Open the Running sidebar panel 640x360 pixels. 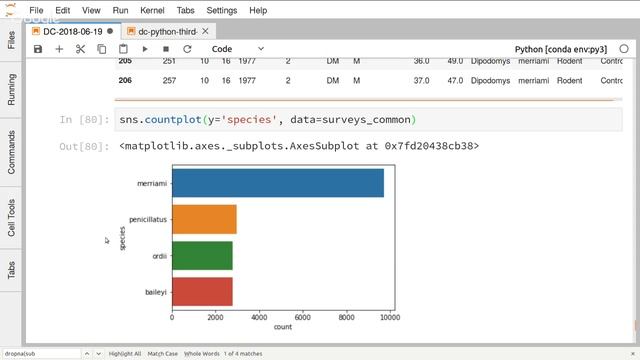pyautogui.click(x=11, y=90)
